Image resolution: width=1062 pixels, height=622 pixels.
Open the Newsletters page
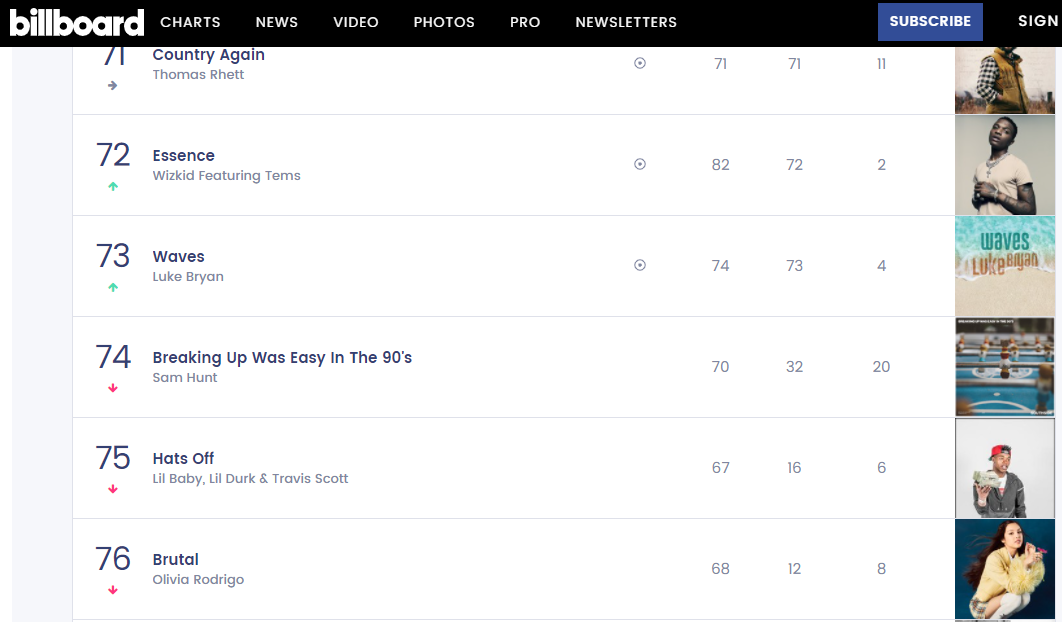626,22
